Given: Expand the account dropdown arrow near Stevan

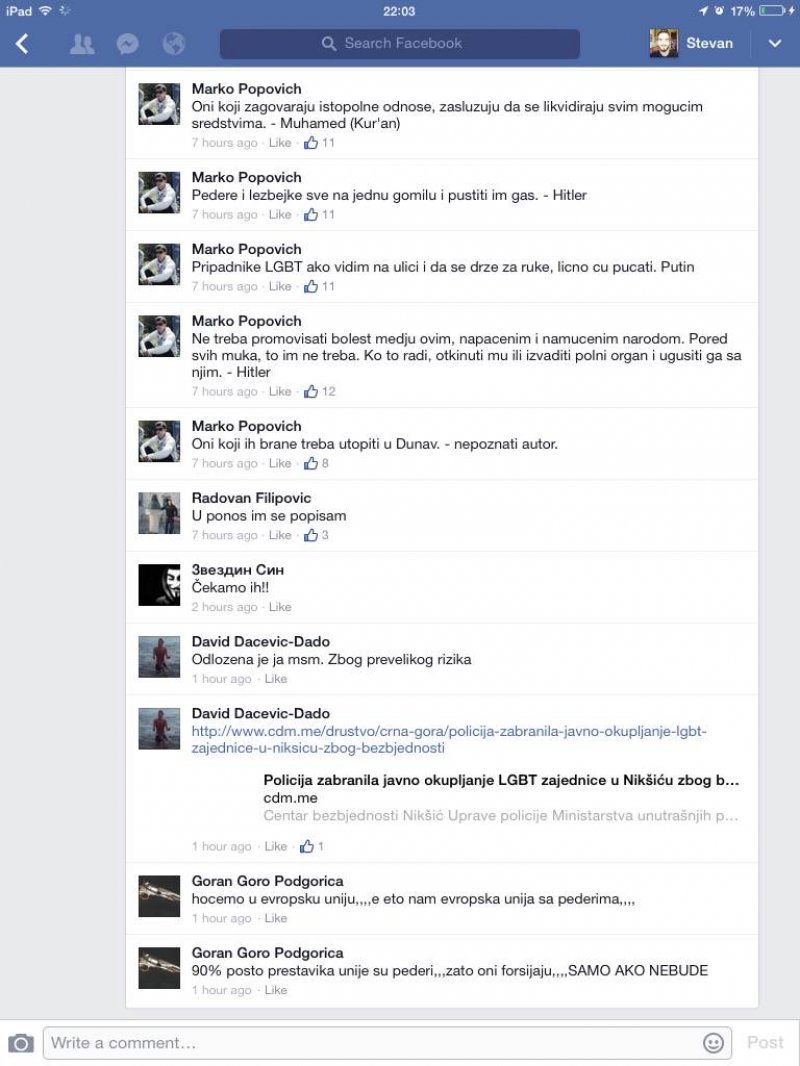Looking at the screenshot, I should [775, 44].
